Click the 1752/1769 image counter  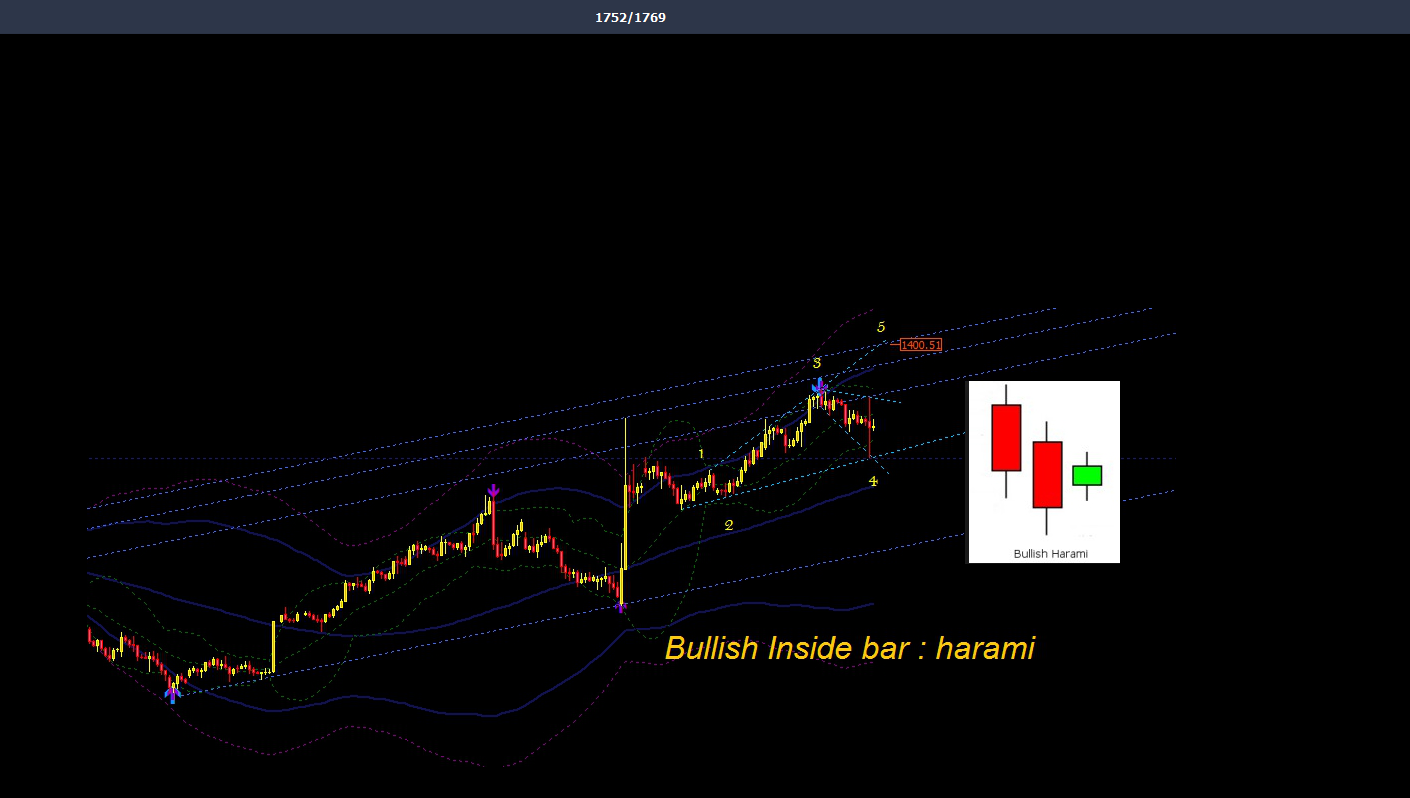tap(630, 17)
